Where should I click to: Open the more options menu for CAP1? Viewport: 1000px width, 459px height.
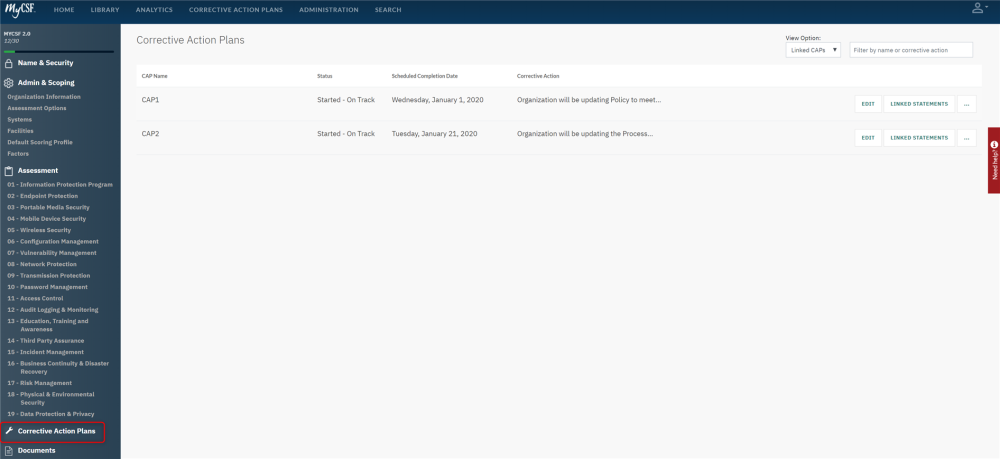click(x=967, y=104)
